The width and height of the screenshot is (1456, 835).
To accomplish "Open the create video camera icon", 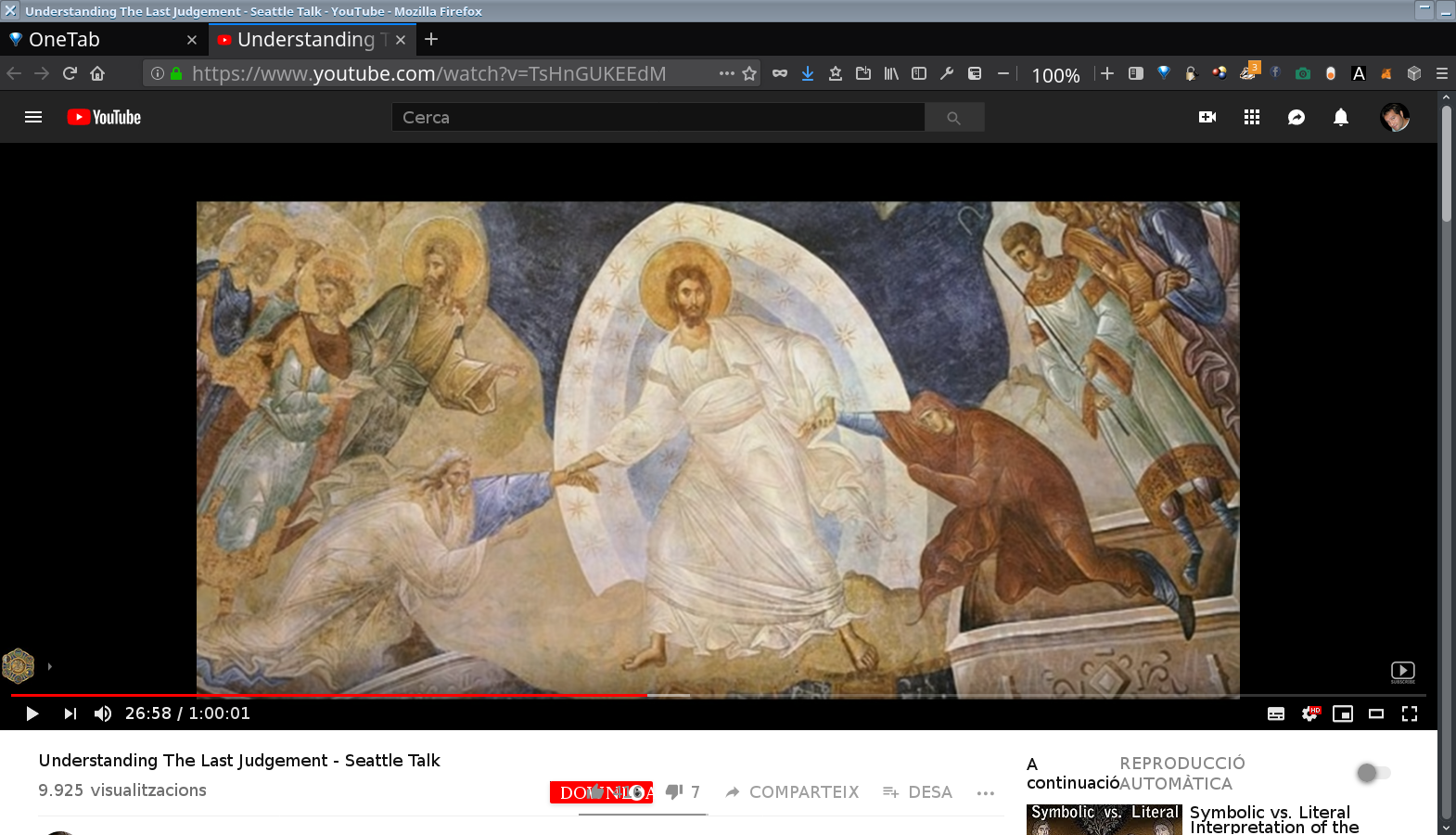I will click(1207, 117).
